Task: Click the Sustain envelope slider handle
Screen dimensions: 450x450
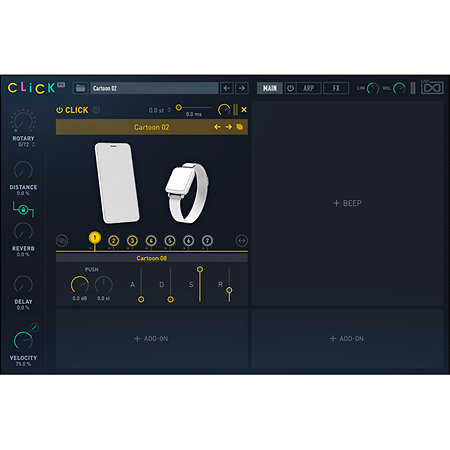Action: click(x=200, y=269)
